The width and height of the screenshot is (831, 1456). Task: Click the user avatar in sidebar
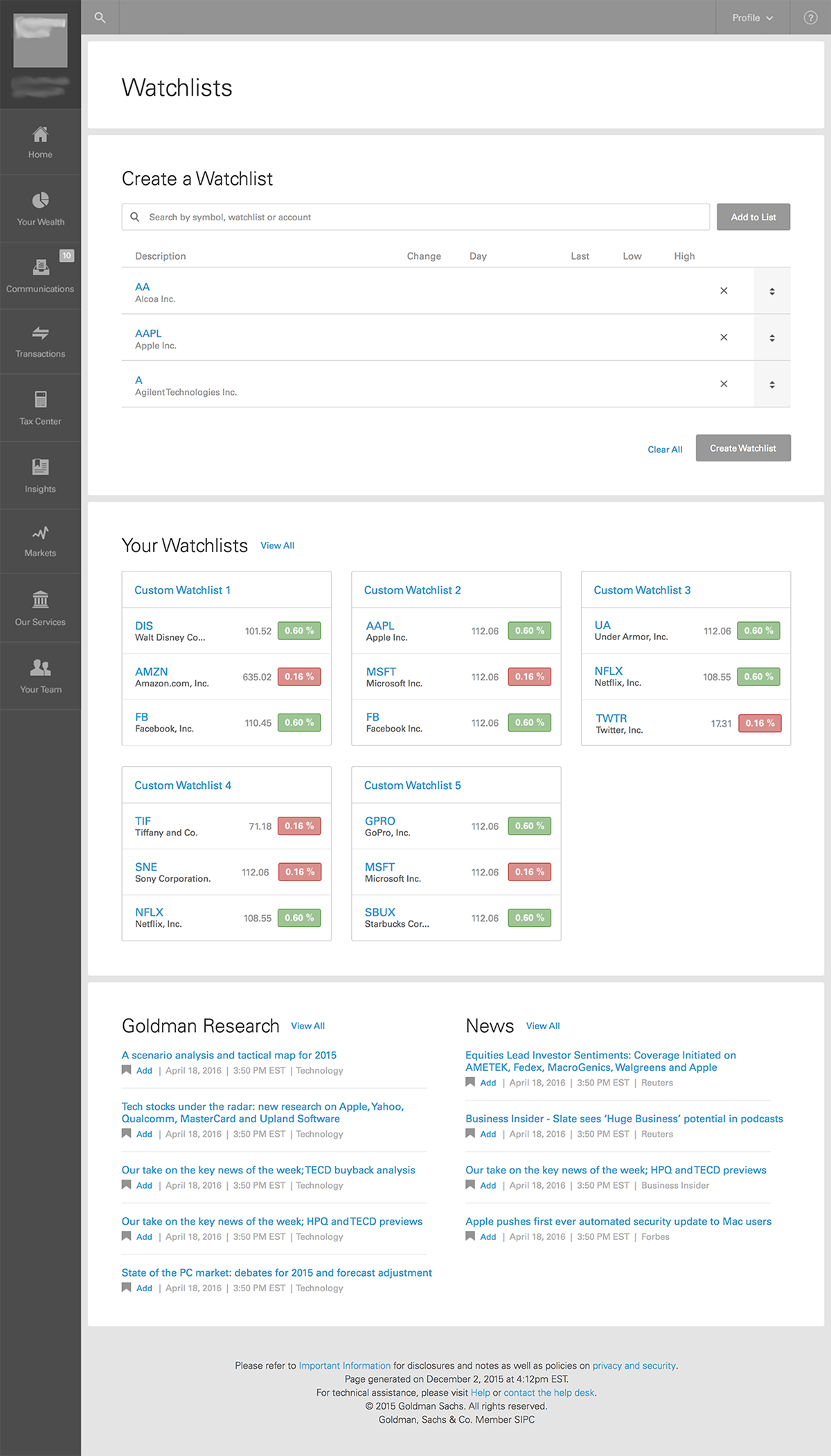41,41
